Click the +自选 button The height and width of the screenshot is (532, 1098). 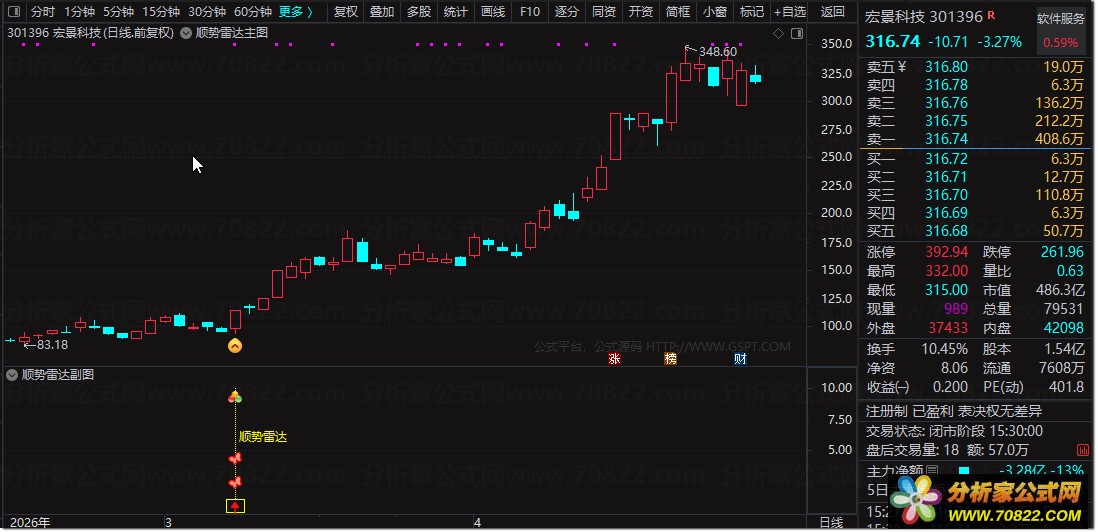click(x=790, y=12)
